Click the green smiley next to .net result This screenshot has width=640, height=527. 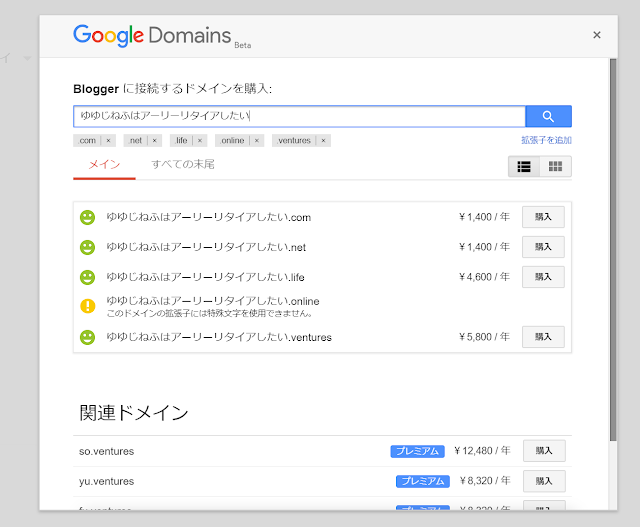(x=87, y=247)
